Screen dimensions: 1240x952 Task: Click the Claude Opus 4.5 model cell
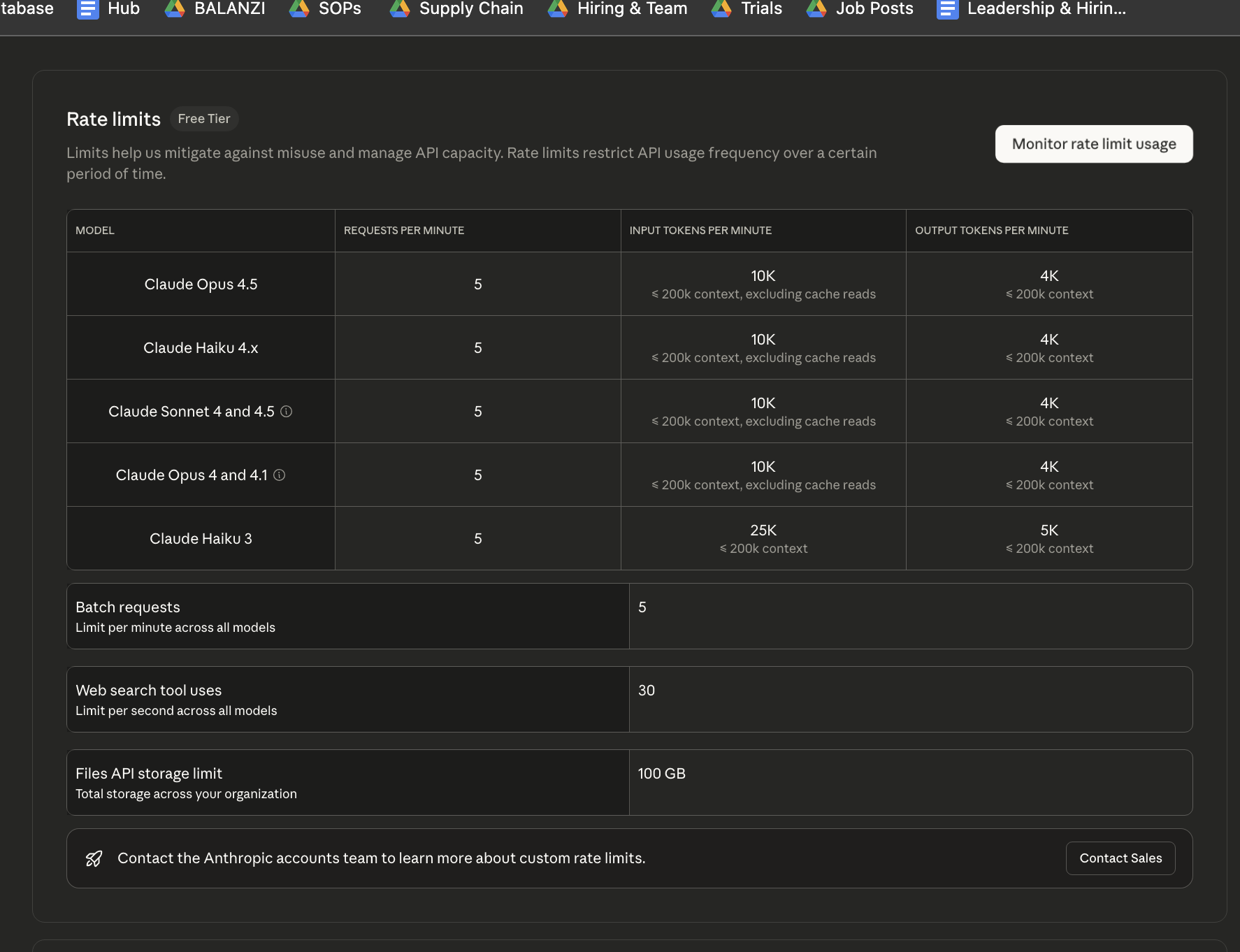tap(201, 284)
